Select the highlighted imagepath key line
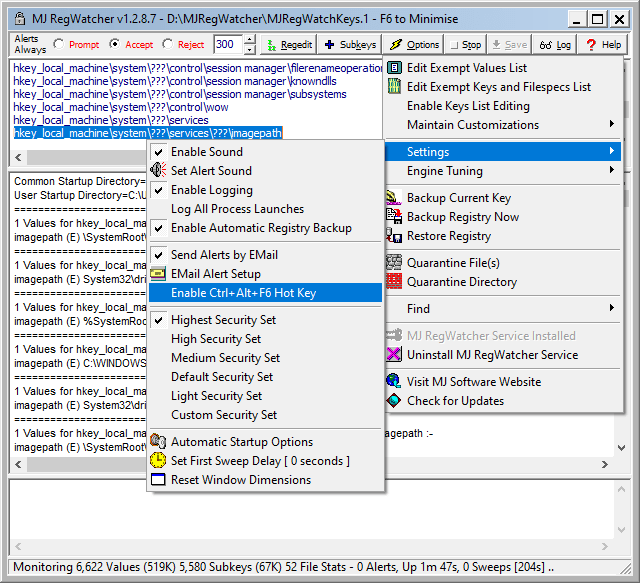Viewport: 640px width, 583px height. [x=148, y=133]
